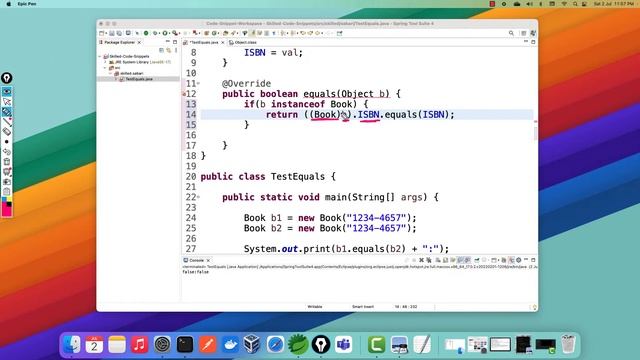Viewport: 640px width, 360px height.
Task: Select the Epic Pen highlighter tool
Action: [x=7, y=111]
